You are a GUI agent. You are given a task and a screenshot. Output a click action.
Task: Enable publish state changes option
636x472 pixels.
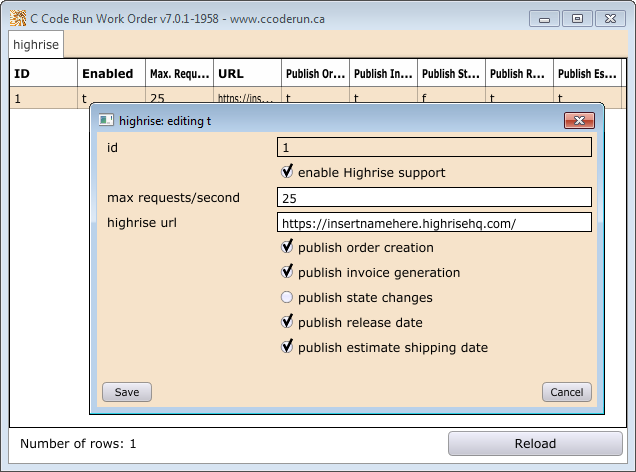pyautogui.click(x=288, y=297)
